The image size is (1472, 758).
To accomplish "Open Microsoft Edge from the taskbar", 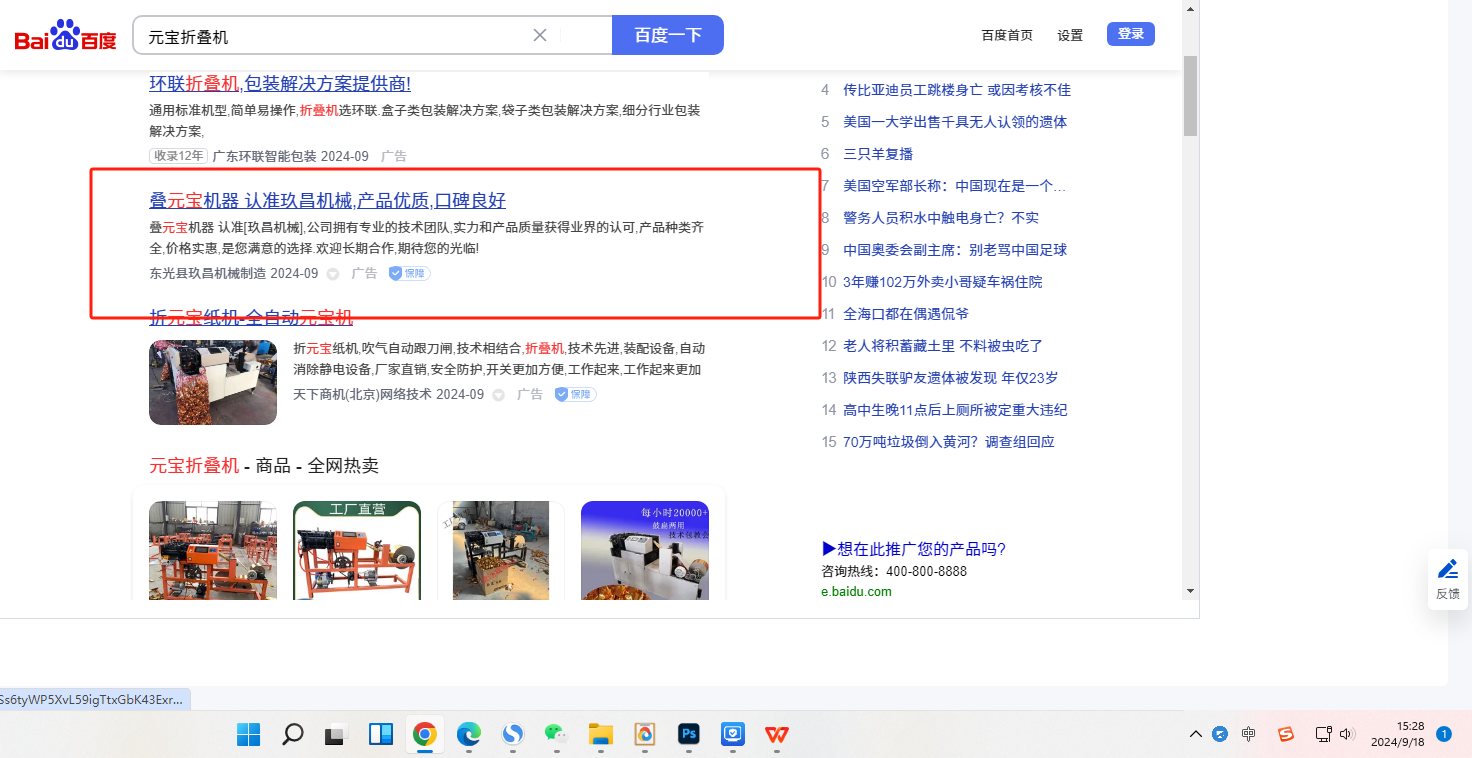I will click(468, 735).
